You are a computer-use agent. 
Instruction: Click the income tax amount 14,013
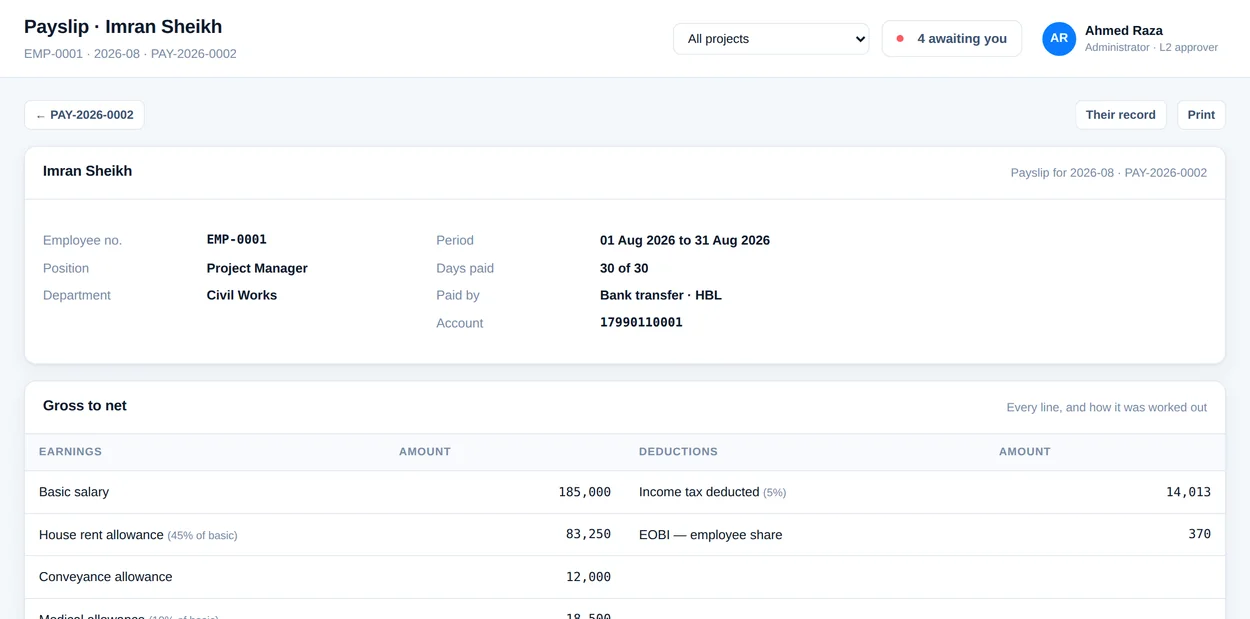pos(1188,492)
